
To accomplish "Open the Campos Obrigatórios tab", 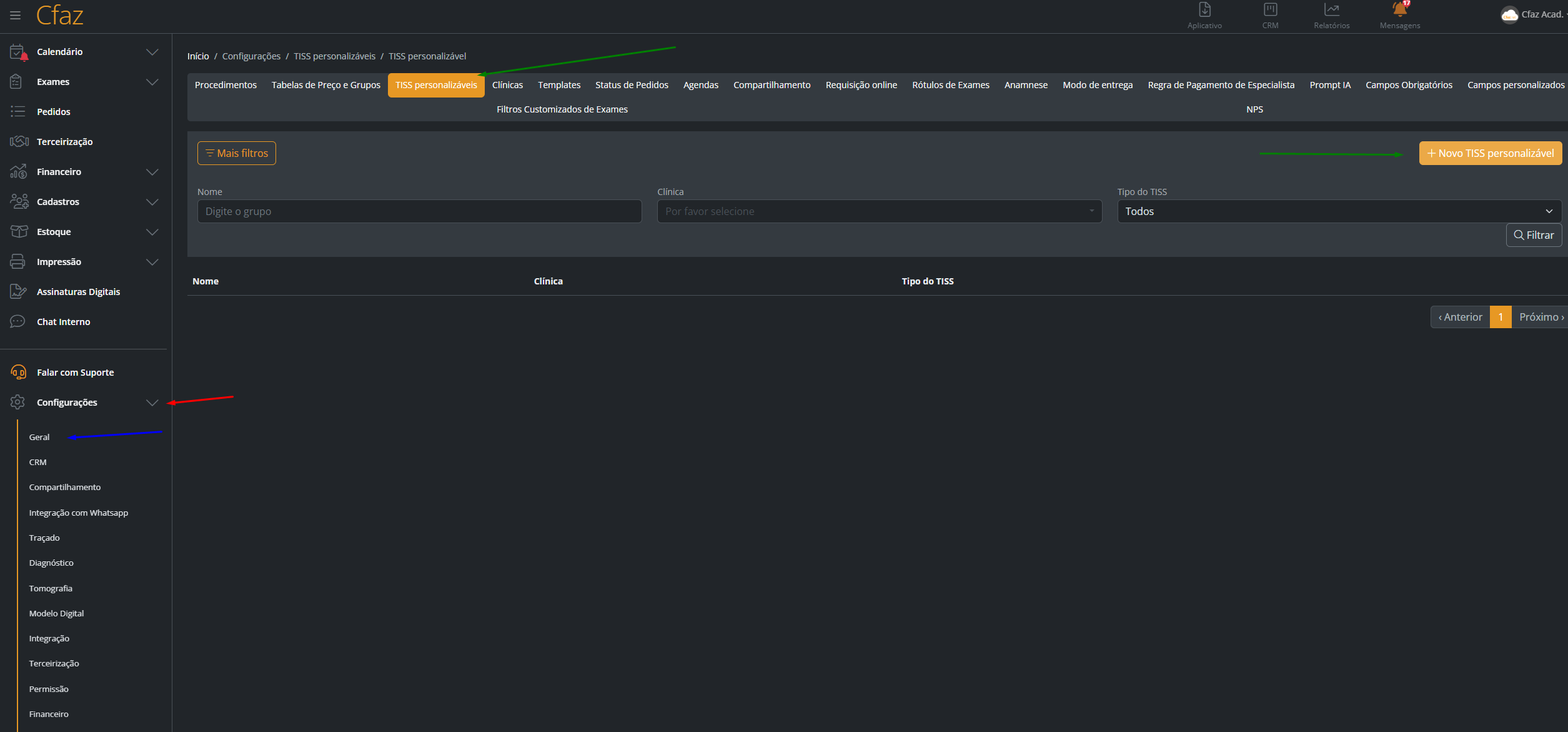I will [1409, 85].
